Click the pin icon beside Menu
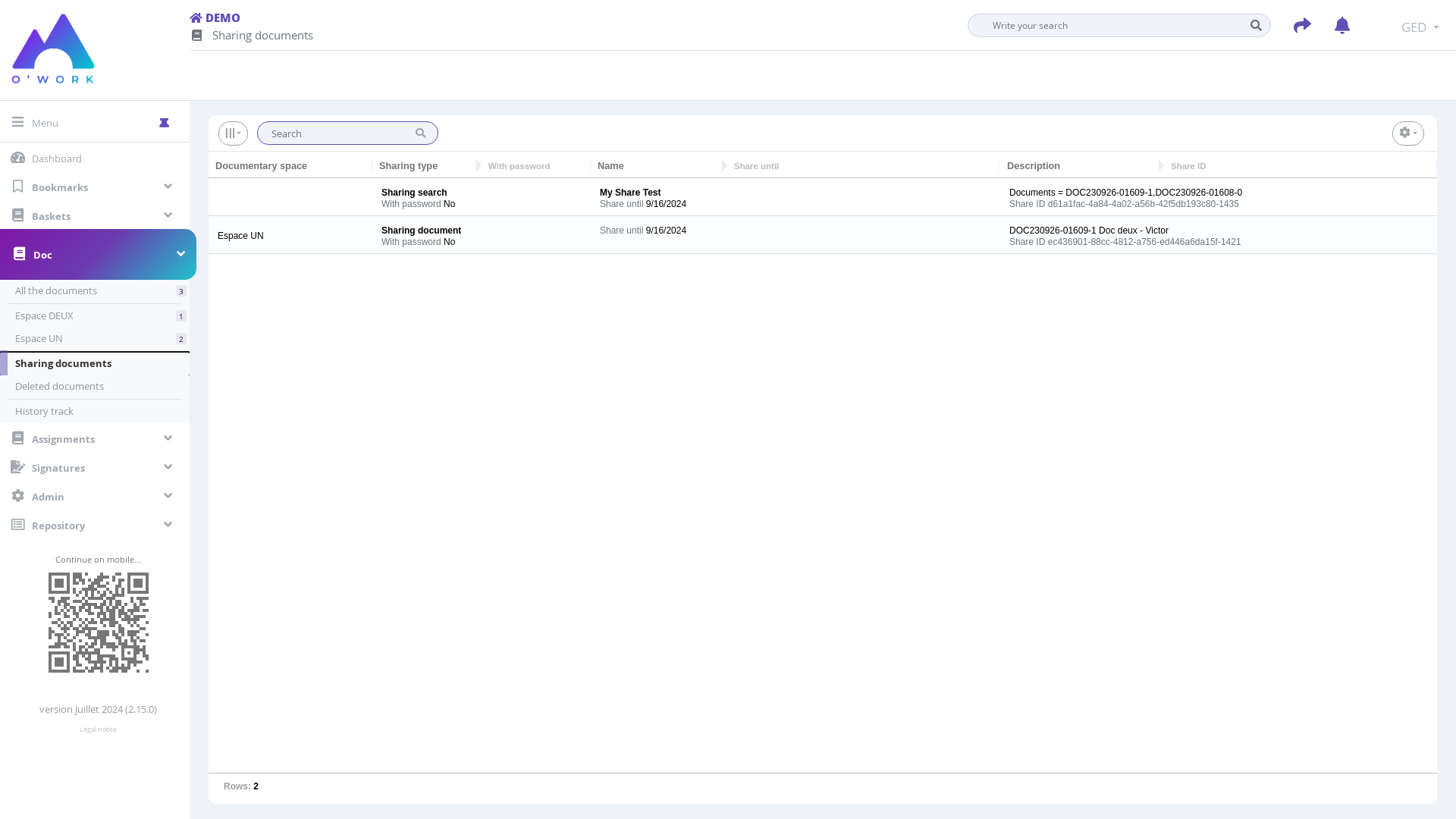The image size is (1456, 819). (x=164, y=123)
